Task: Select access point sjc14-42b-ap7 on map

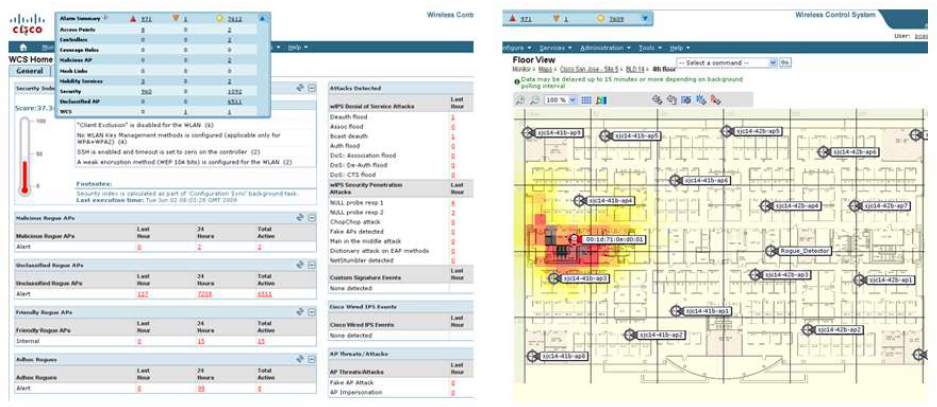Action: click(881, 206)
